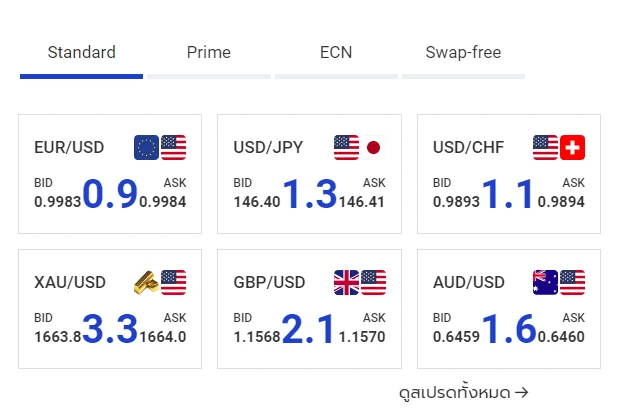628x420 pixels.
Task: Click the Australia flag icon
Action: (545, 282)
